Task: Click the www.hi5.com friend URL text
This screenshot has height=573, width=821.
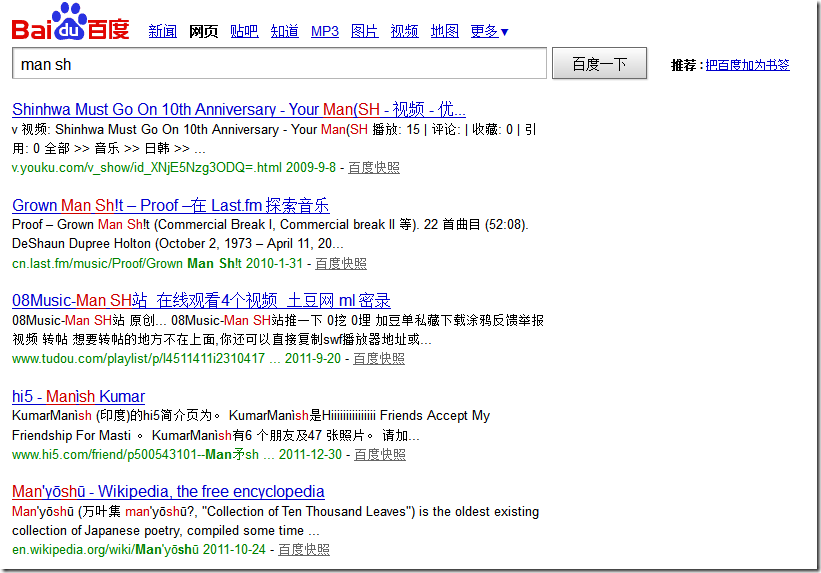Action: coord(136,455)
